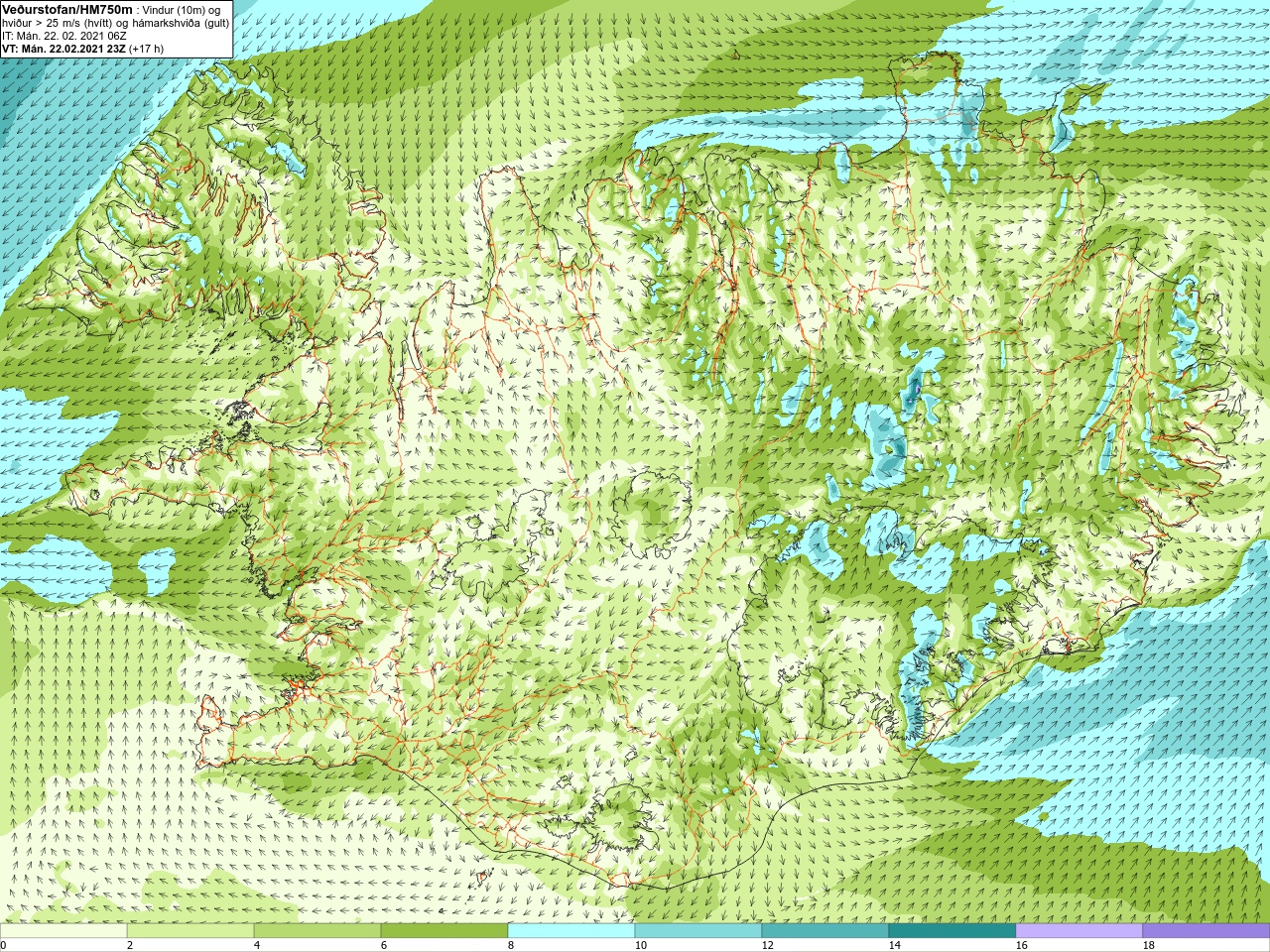Click the legend scale label "2"
Screen dimensions: 1270x952
tap(130, 945)
